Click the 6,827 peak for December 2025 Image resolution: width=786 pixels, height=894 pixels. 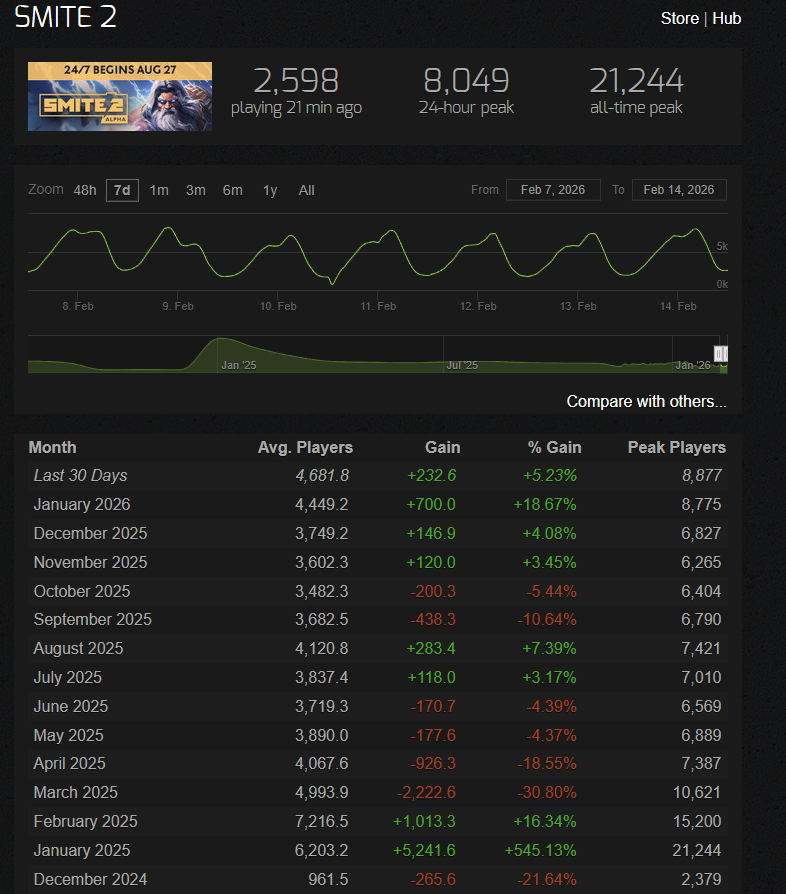(701, 533)
